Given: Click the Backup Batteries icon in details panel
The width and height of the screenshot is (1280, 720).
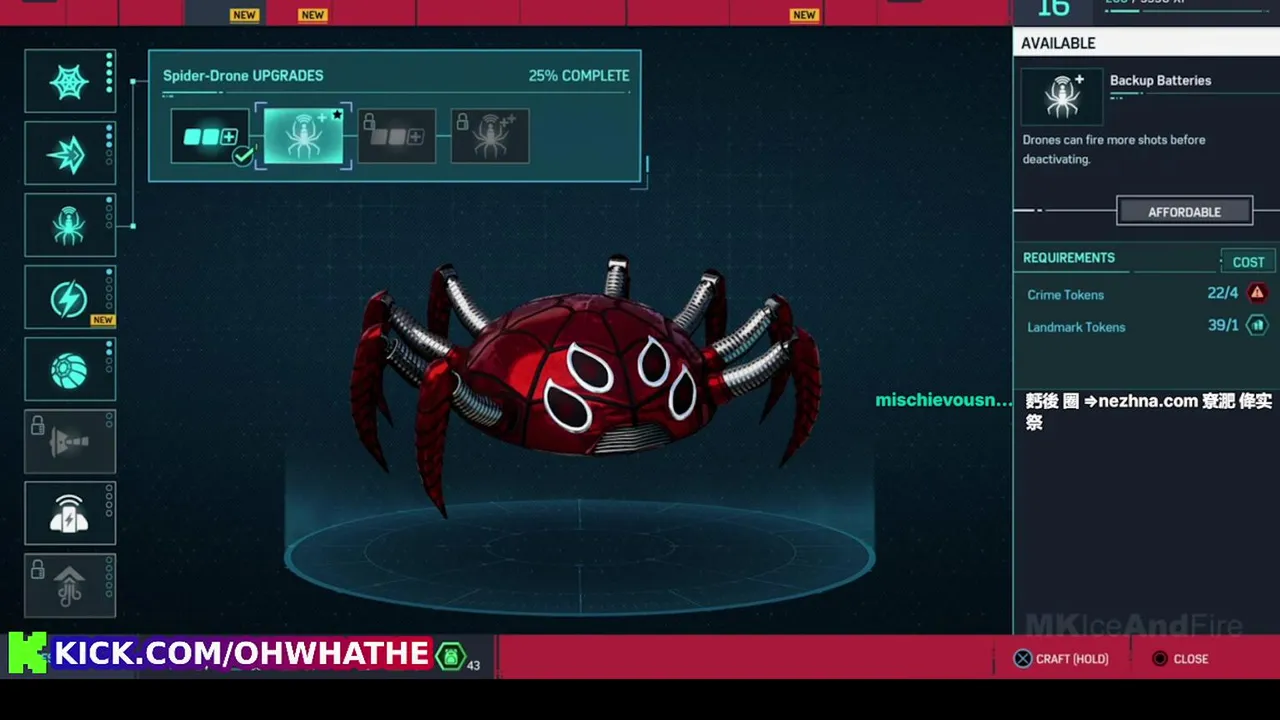Looking at the screenshot, I should [1061, 97].
